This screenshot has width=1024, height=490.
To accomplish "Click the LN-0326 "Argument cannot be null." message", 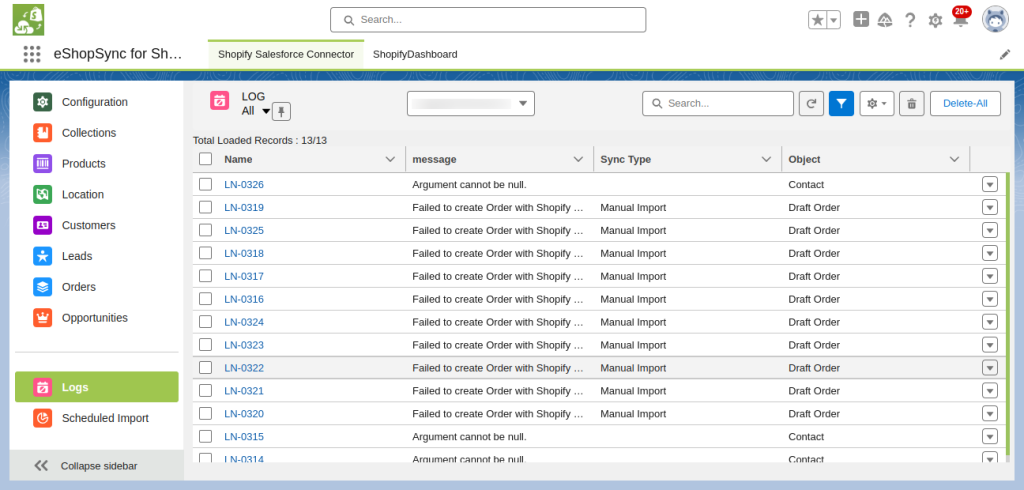I will (469, 185).
